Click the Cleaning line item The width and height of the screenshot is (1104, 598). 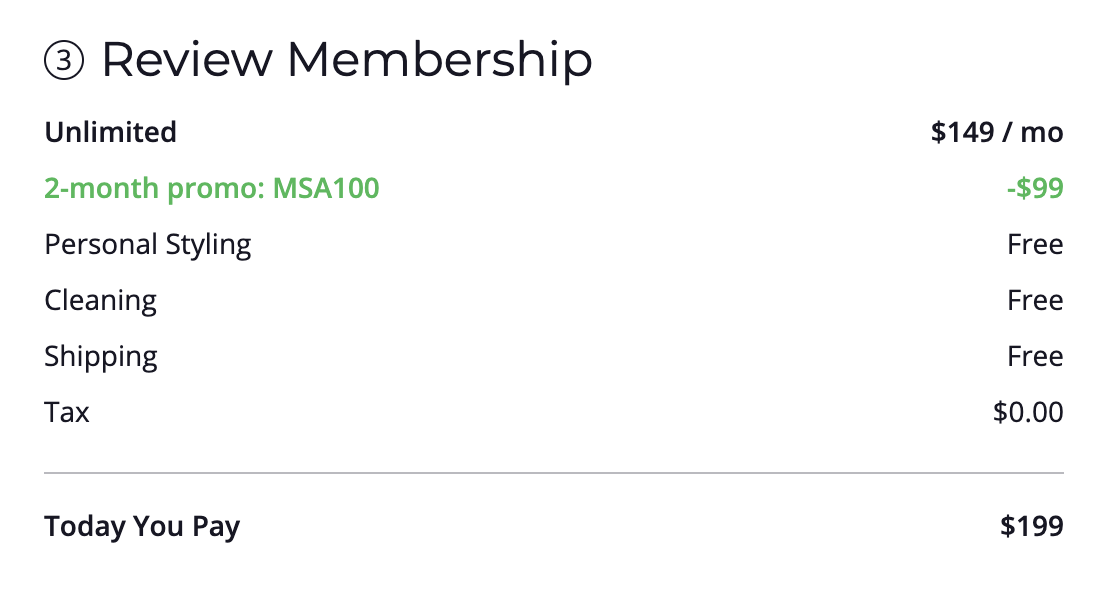[100, 301]
